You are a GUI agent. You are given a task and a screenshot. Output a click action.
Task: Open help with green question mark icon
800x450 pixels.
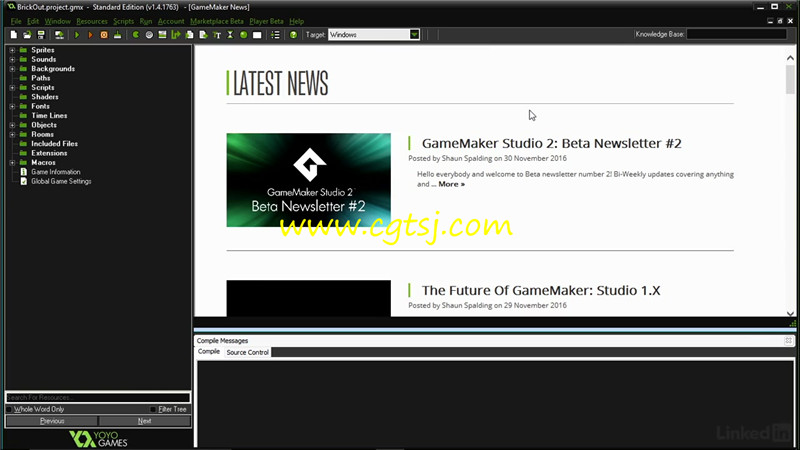[293, 35]
